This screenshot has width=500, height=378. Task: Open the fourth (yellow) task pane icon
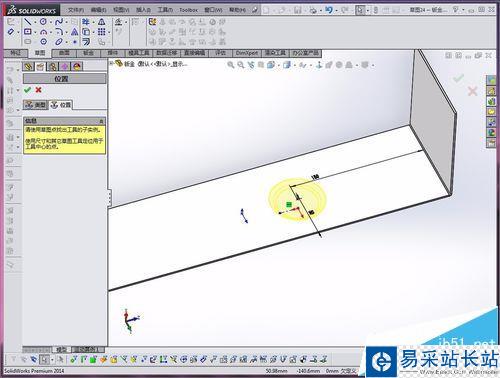(x=491, y=111)
